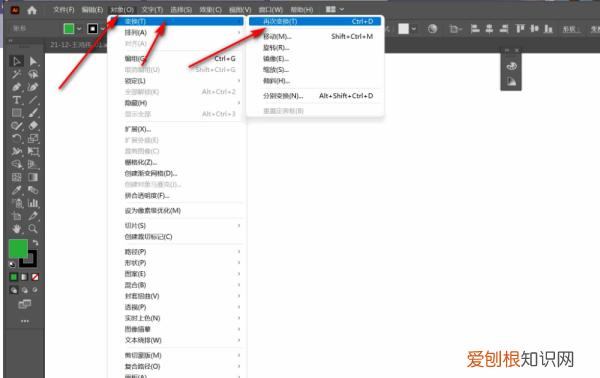This screenshot has height=378, width=600.
Task: Open the 效果(C) menu
Action: [210, 10]
